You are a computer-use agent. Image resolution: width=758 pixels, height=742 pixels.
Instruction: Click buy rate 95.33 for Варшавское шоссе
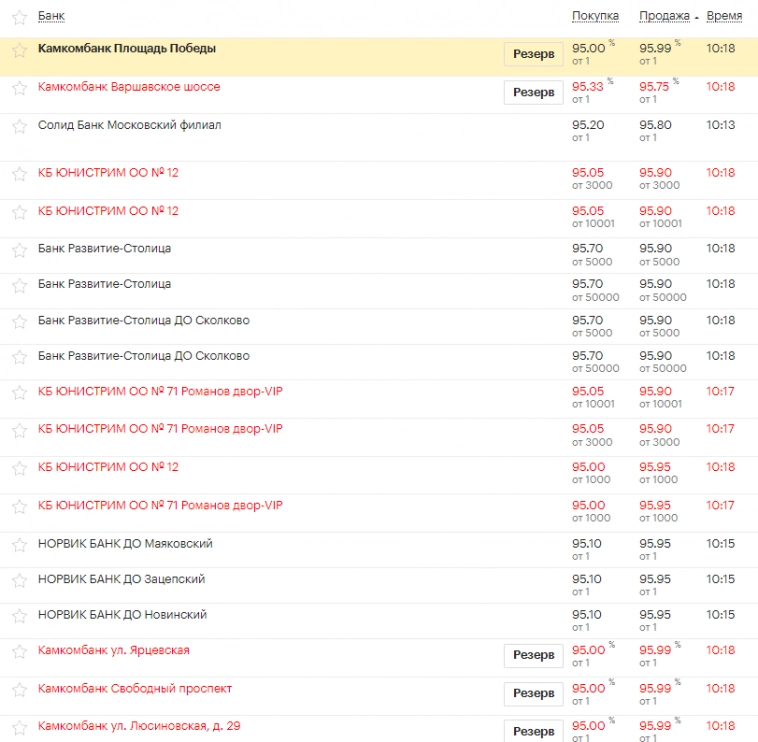tap(588, 87)
